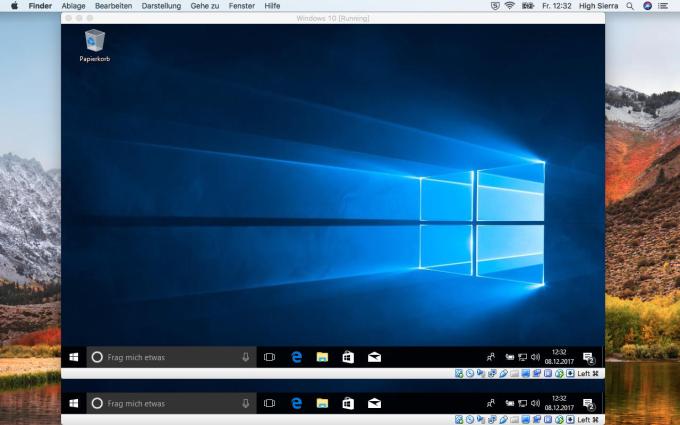Open File Explorer from the upper taskbar

click(x=322, y=357)
